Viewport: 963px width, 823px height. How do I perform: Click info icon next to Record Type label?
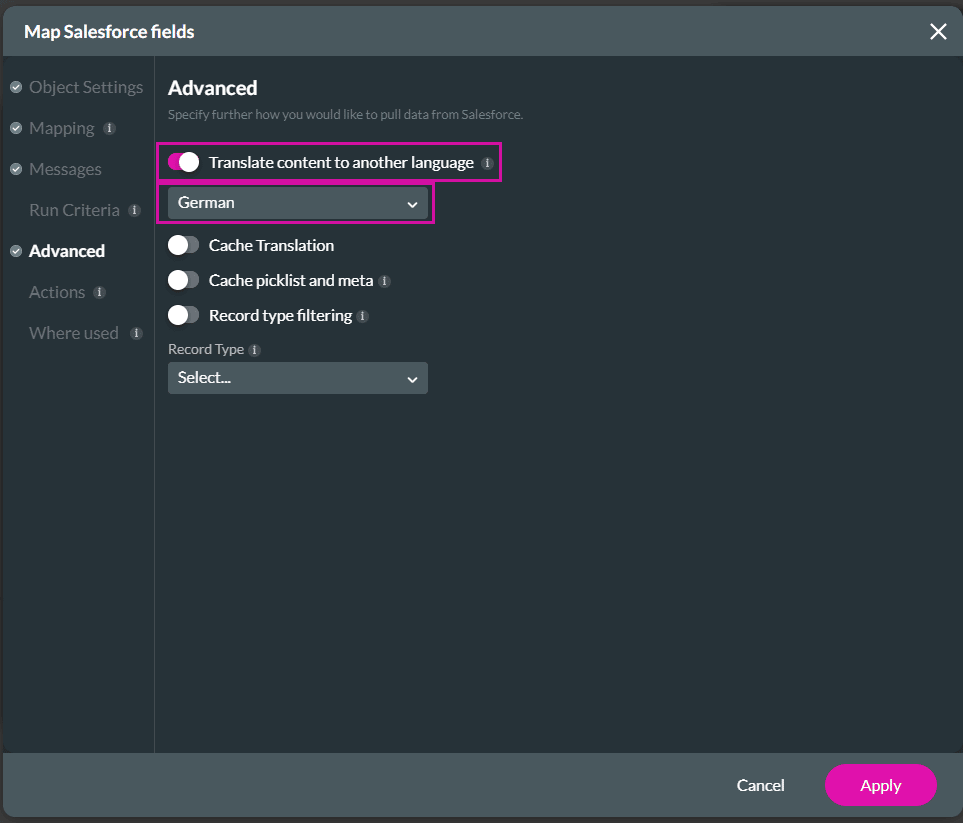click(254, 350)
